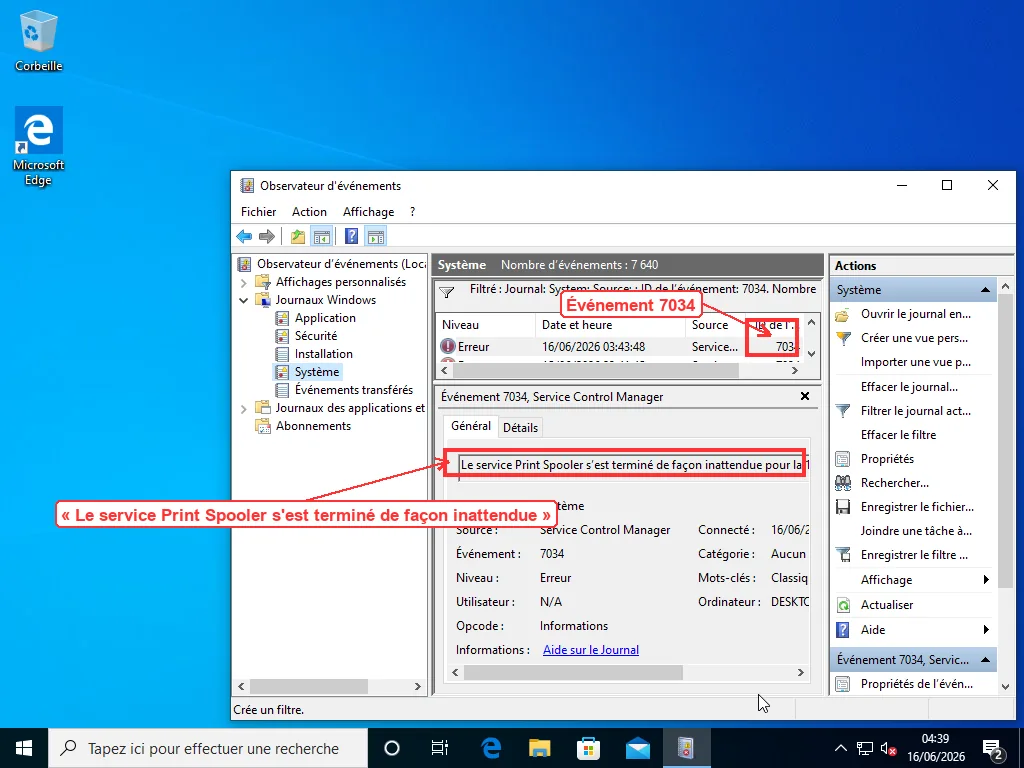Click the Actualiser refresh action
The image size is (1024, 768).
(x=887, y=605)
